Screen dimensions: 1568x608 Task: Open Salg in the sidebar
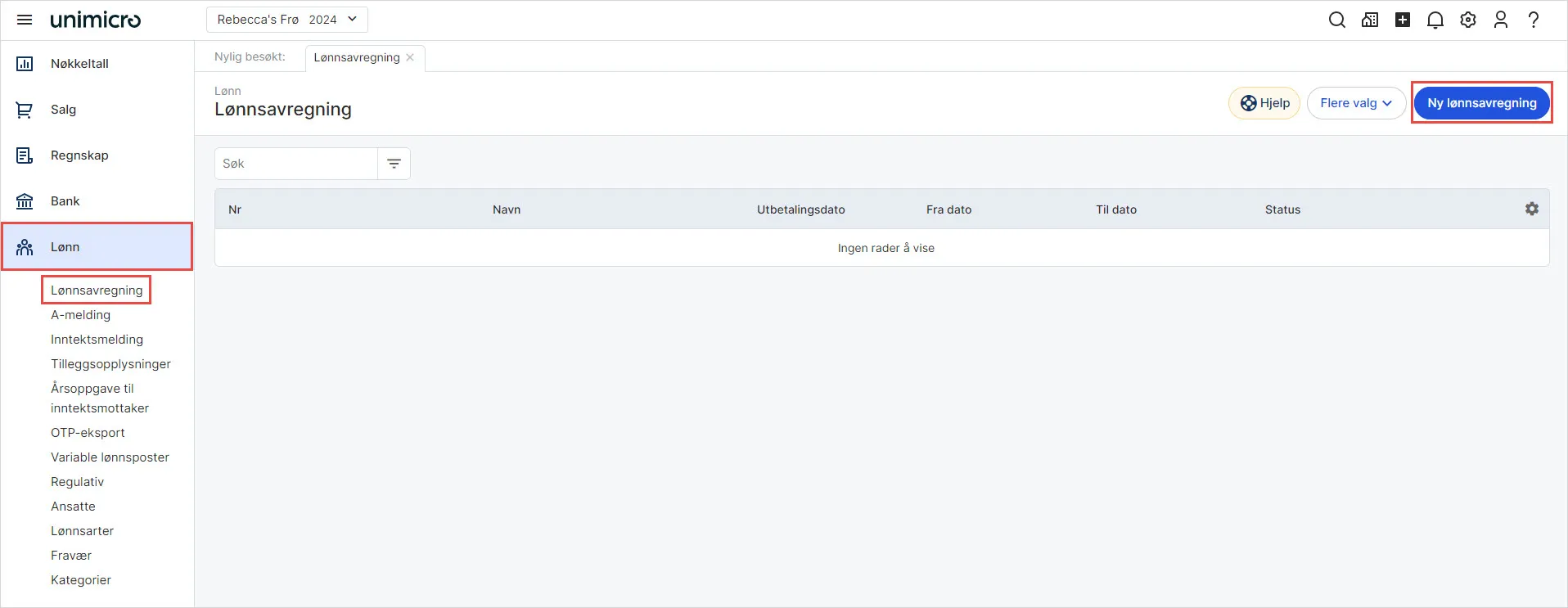pos(97,110)
